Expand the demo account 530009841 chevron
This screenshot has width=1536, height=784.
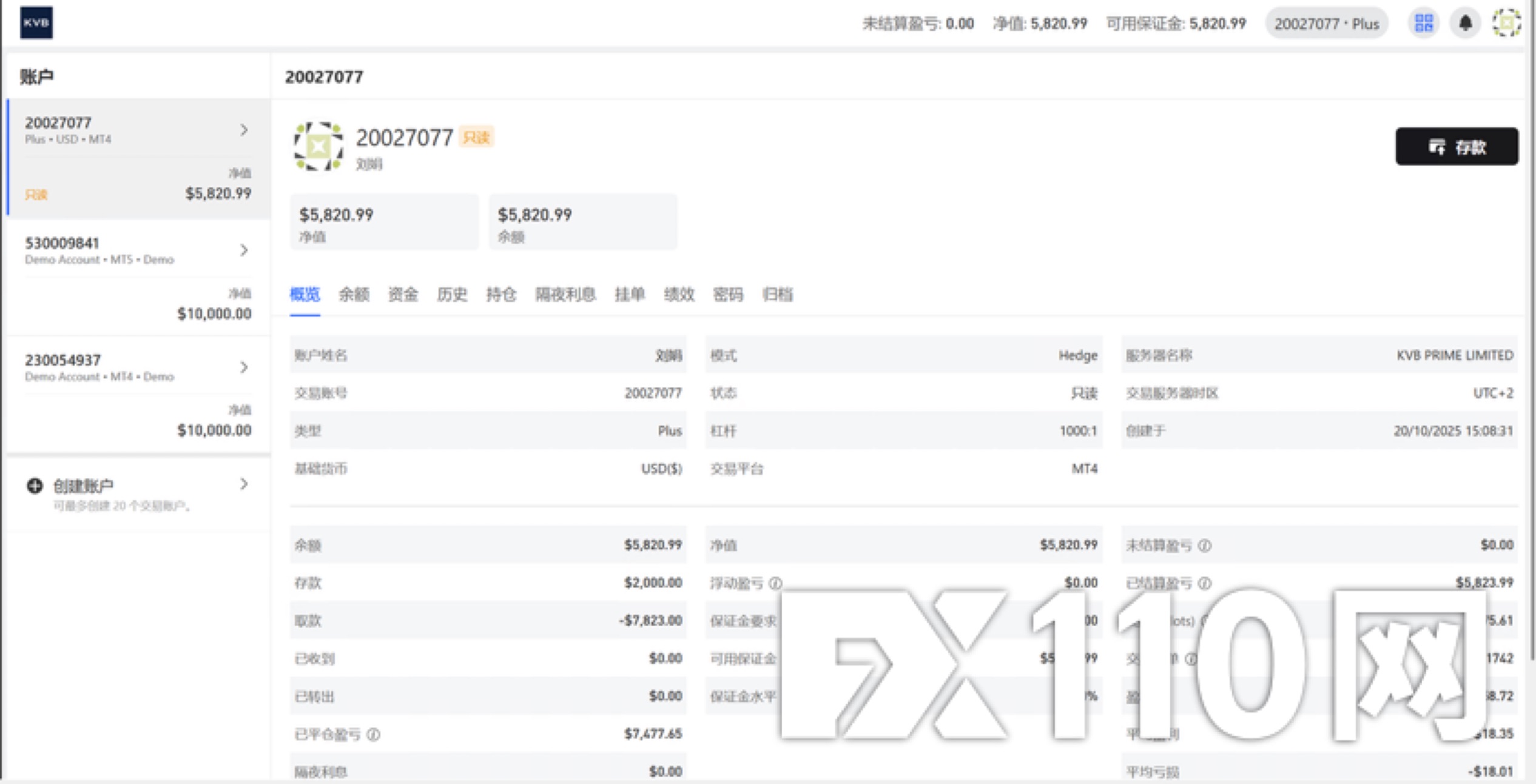pos(244,250)
